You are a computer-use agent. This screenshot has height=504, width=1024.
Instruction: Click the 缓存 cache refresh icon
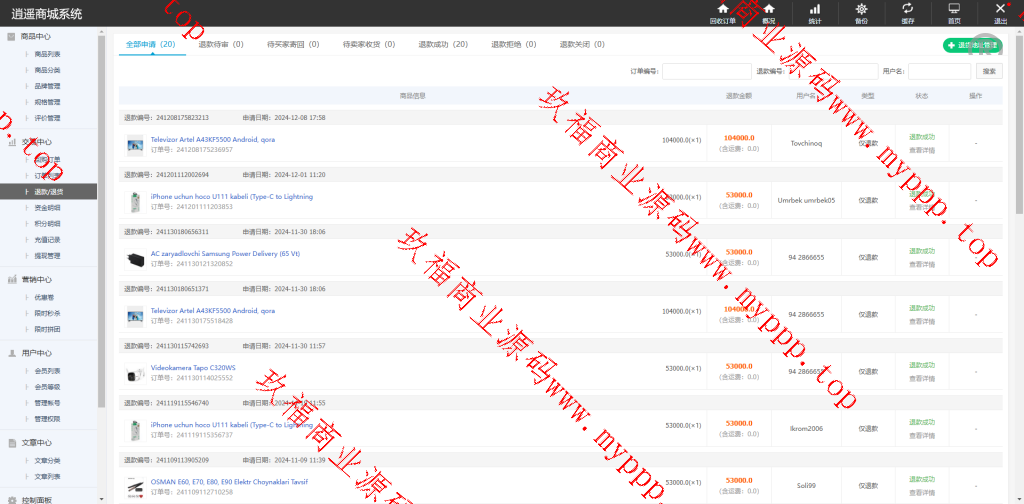click(x=907, y=9)
